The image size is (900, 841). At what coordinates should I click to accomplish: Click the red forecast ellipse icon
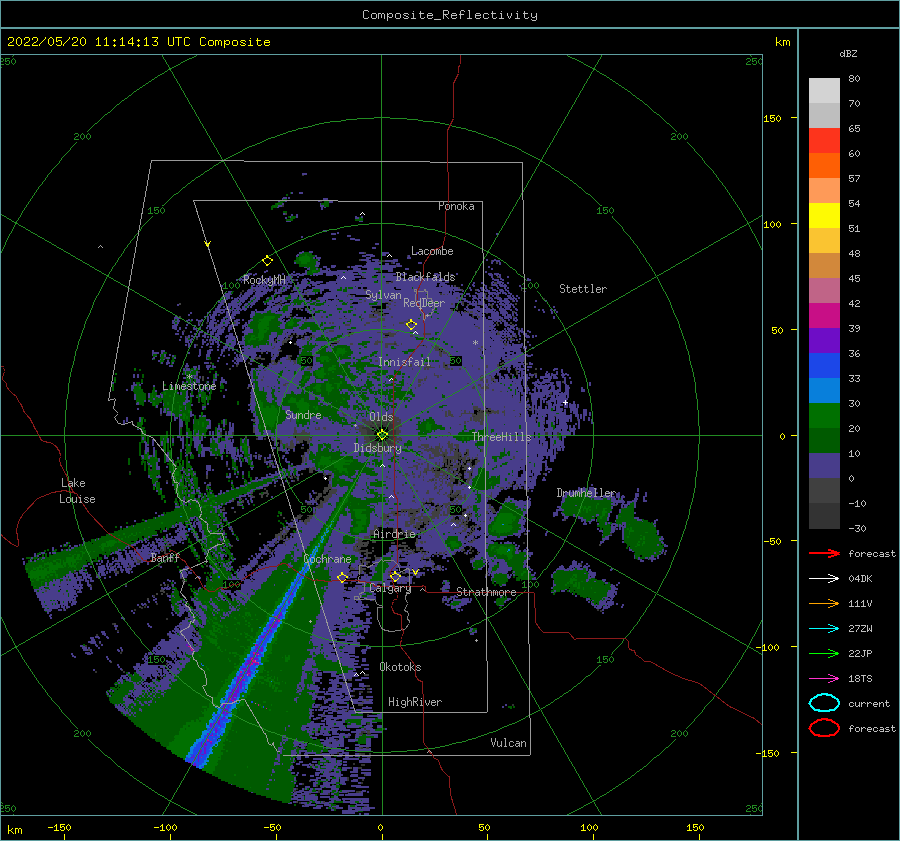tap(824, 728)
